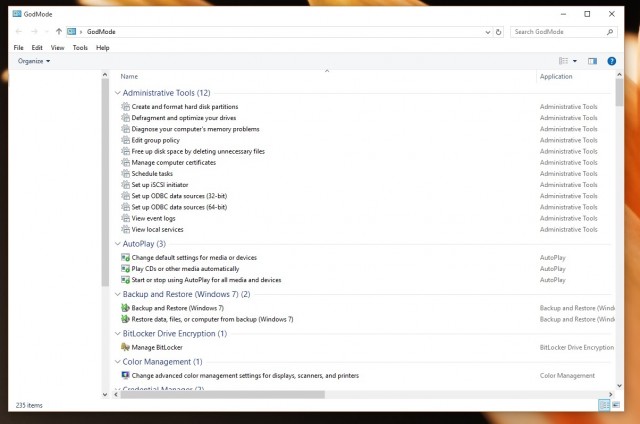Click the Play CDs or other media automatically icon
Viewport: 640px width, 424px height.
click(125, 268)
